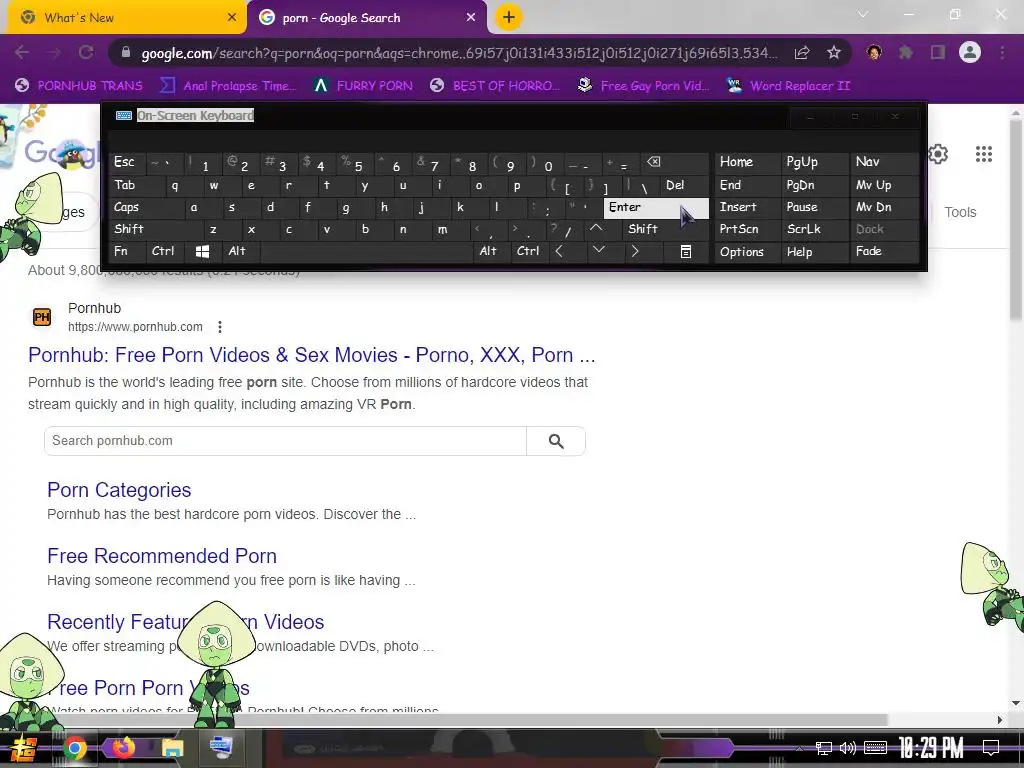This screenshot has width=1024, height=768.
Task: Open the Chrome profile avatar icon
Action: click(x=970, y=52)
